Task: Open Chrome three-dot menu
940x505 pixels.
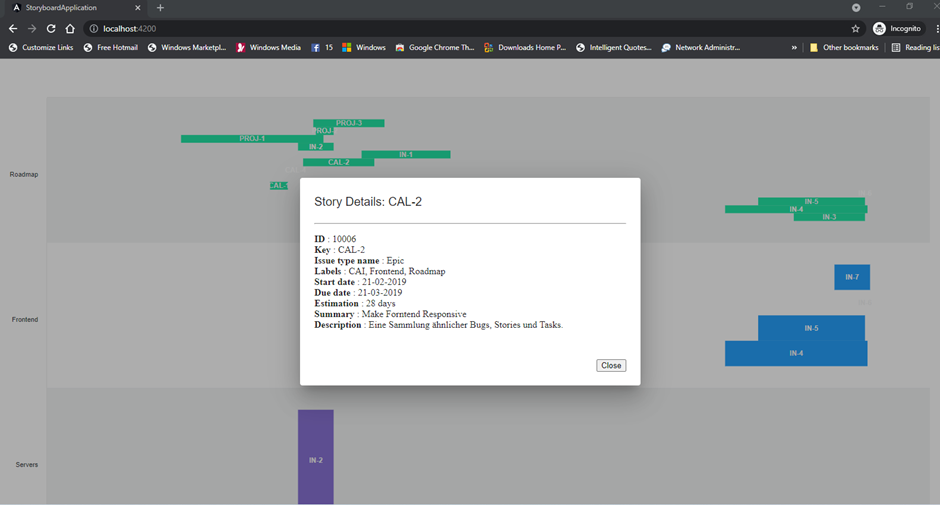Action: coord(936,29)
